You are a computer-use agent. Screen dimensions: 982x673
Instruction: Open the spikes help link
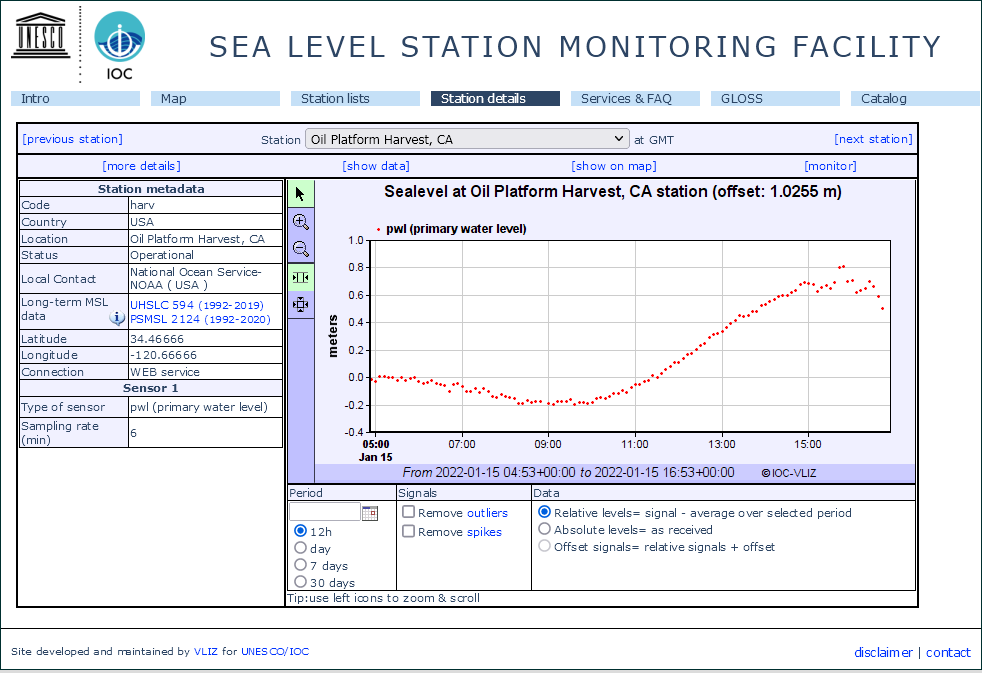coord(484,532)
